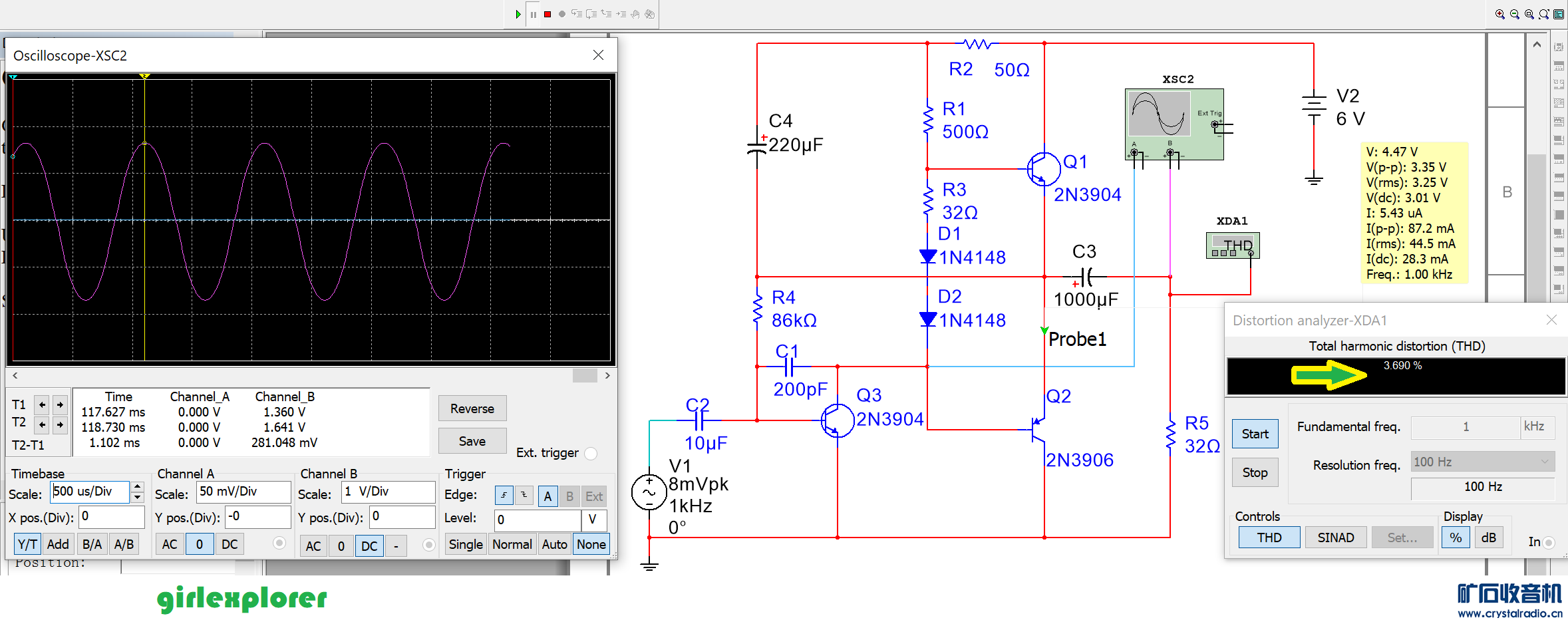This screenshot has width=1568, height=622.
Task: Set Channel A coupling to DC
Action: [230, 545]
